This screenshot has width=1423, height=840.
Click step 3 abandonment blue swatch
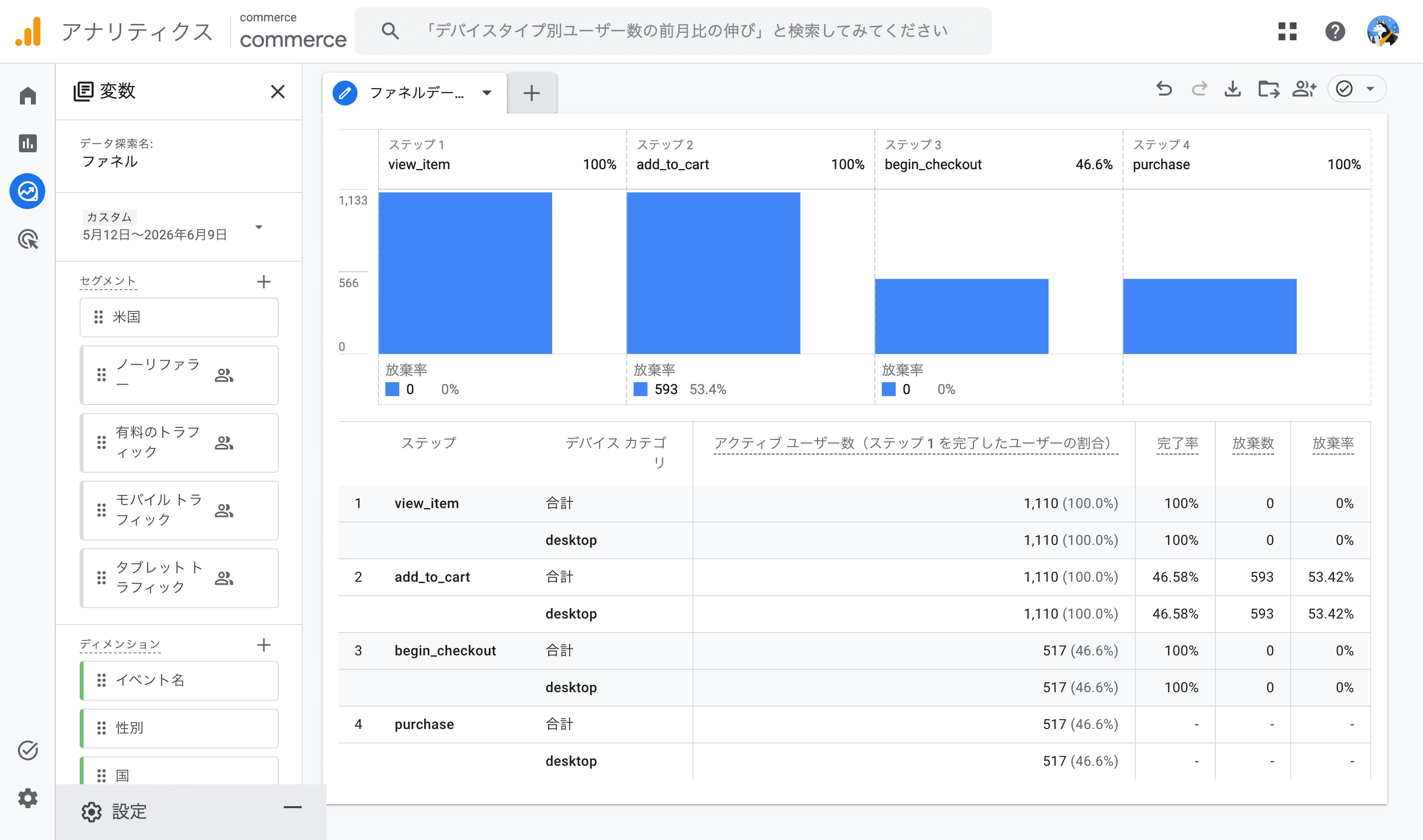888,390
